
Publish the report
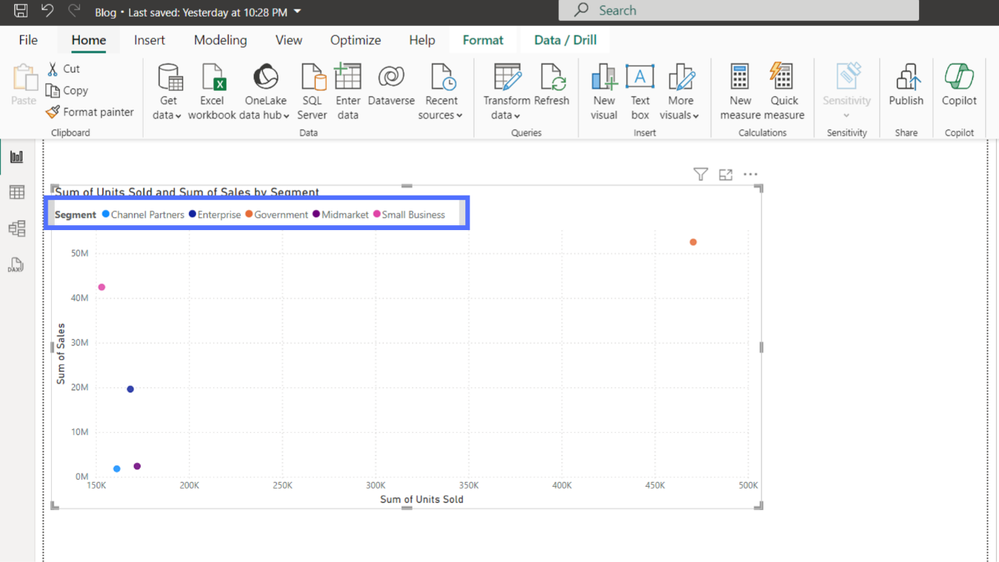(x=906, y=85)
